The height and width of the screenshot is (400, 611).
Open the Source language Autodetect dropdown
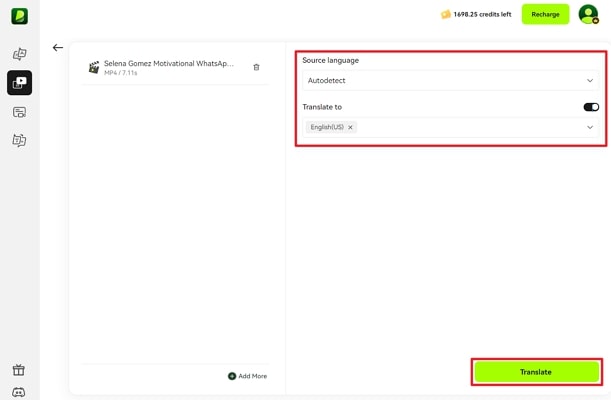click(450, 81)
